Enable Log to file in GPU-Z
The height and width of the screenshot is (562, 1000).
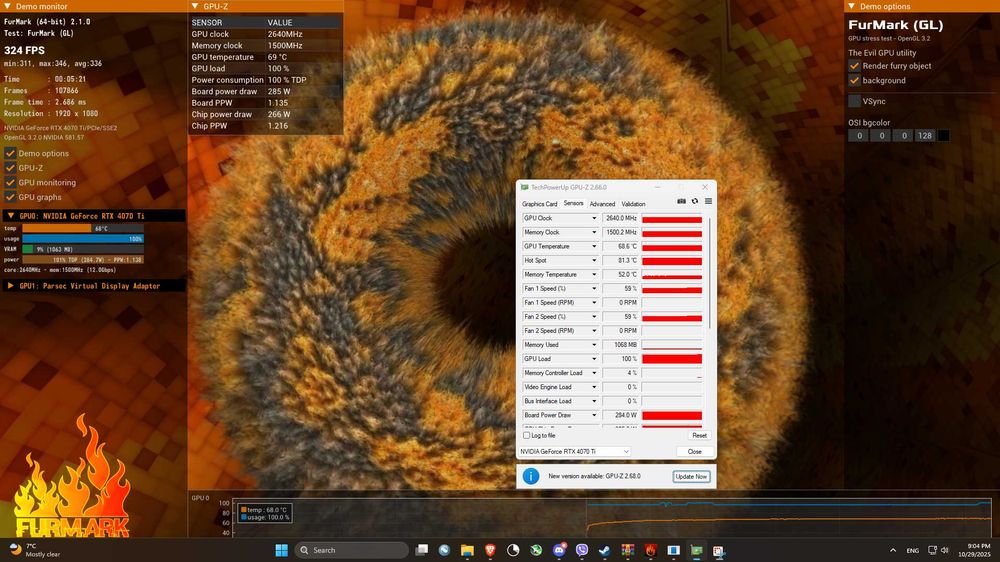(527, 436)
